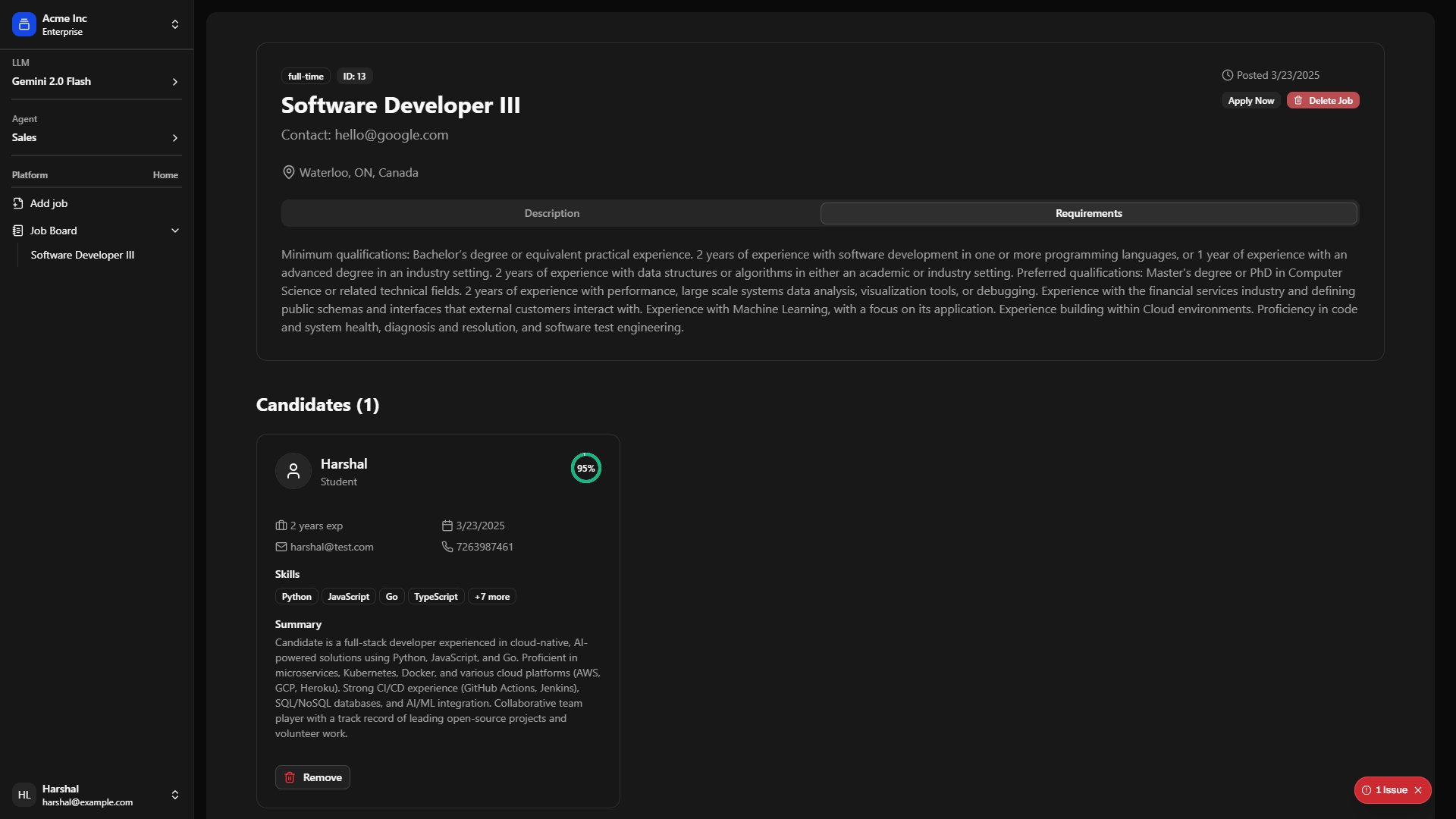This screenshot has width=1456, height=819.
Task: Click the 95% match score ring
Action: pyautogui.click(x=585, y=468)
